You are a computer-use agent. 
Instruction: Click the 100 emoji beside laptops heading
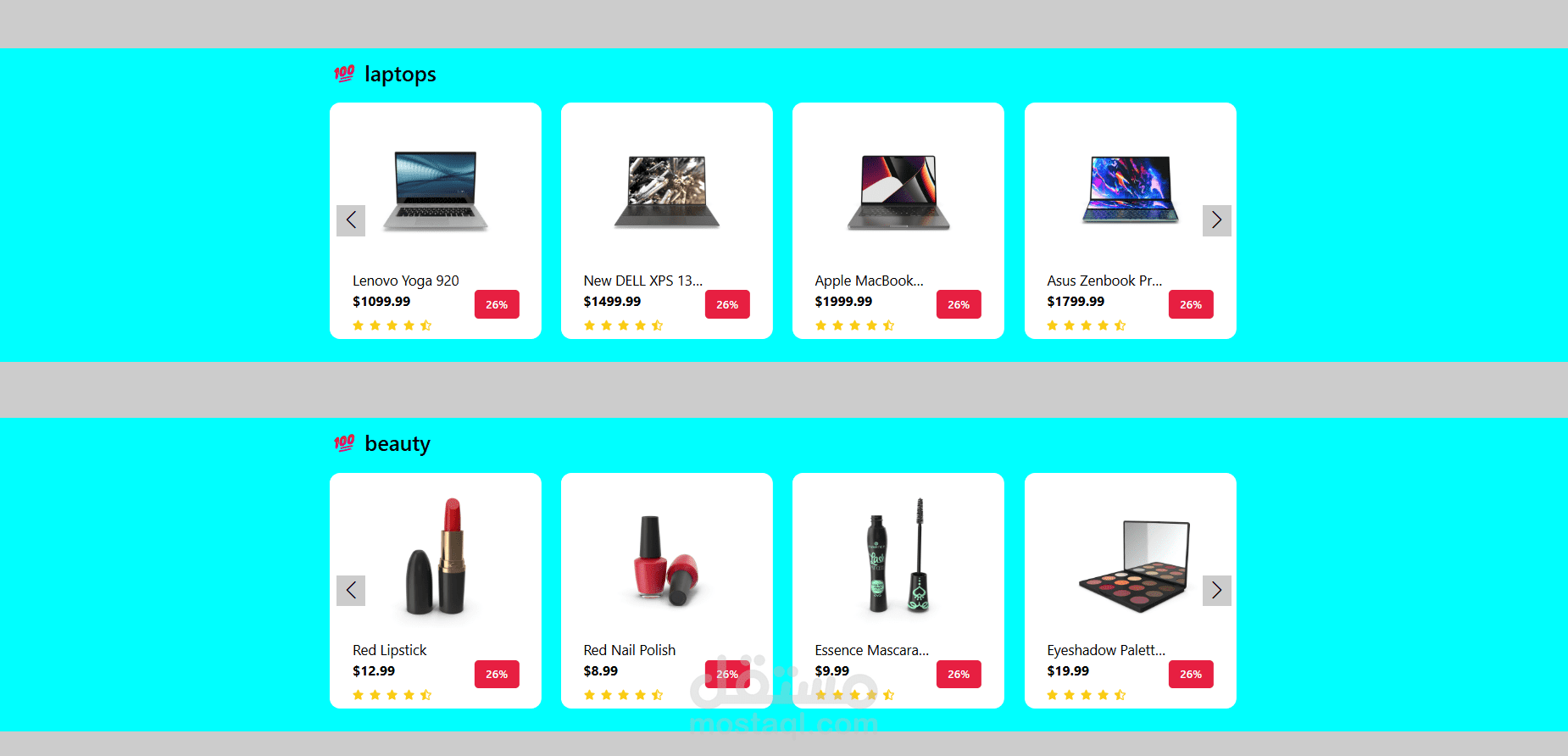tap(344, 74)
